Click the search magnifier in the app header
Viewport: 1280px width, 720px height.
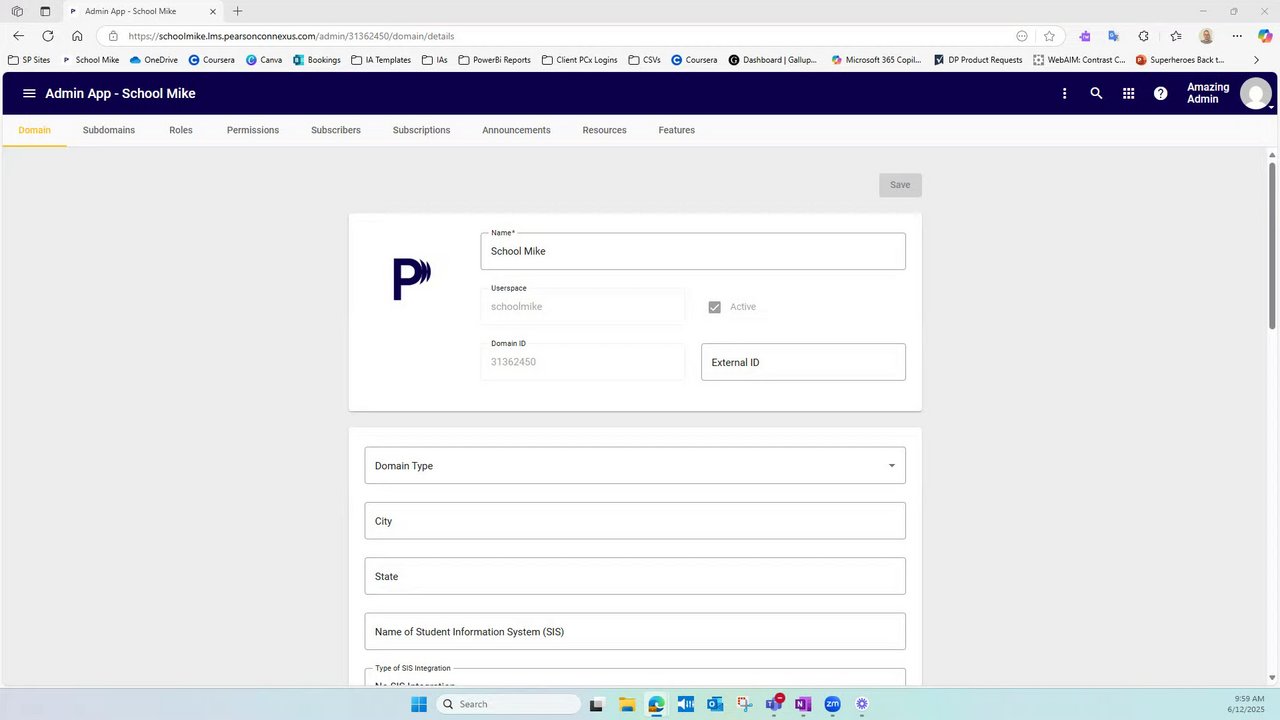click(1096, 93)
